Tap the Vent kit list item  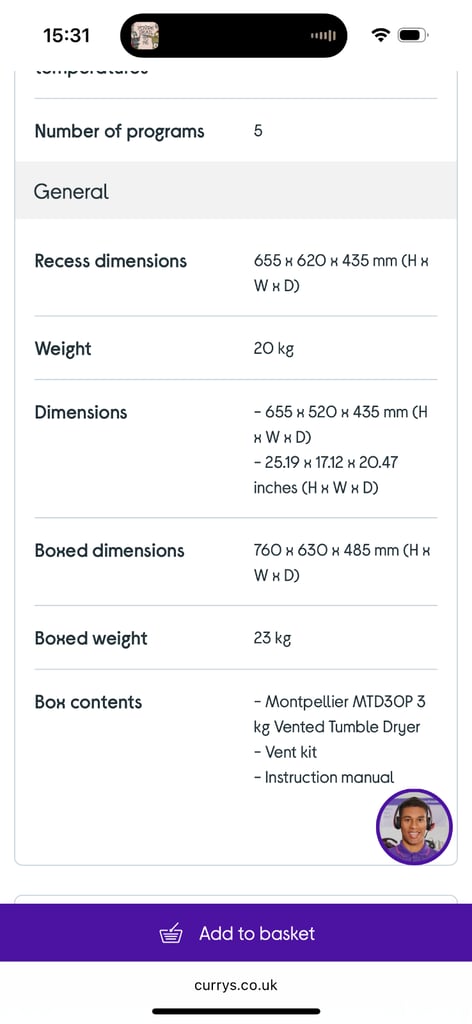pyautogui.click(x=285, y=752)
